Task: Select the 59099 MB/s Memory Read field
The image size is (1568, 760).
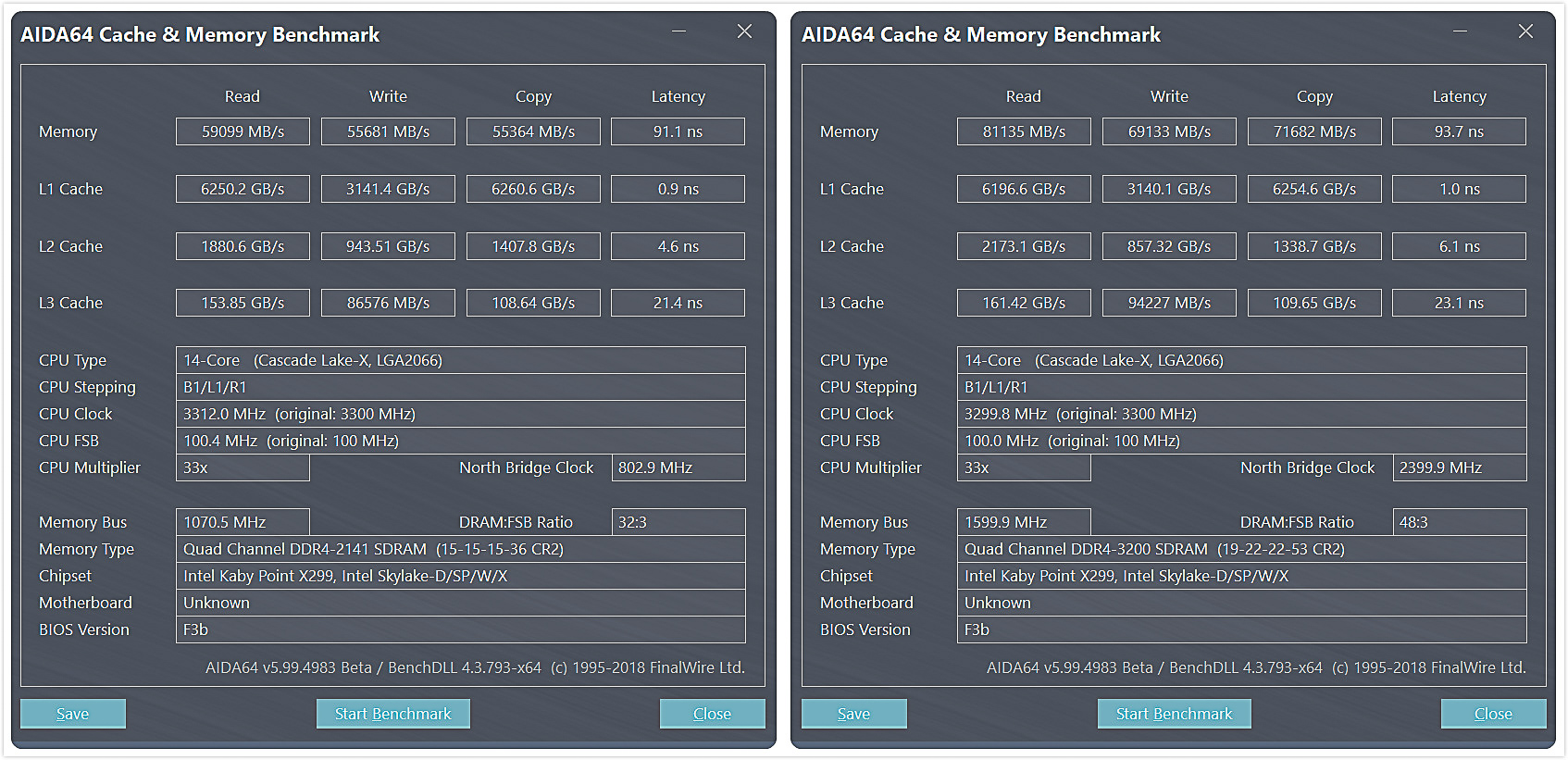Action: [x=243, y=131]
